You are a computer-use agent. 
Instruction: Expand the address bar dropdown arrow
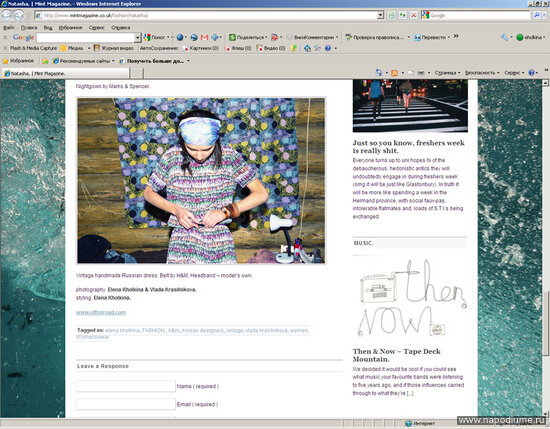pyautogui.click(x=380, y=15)
